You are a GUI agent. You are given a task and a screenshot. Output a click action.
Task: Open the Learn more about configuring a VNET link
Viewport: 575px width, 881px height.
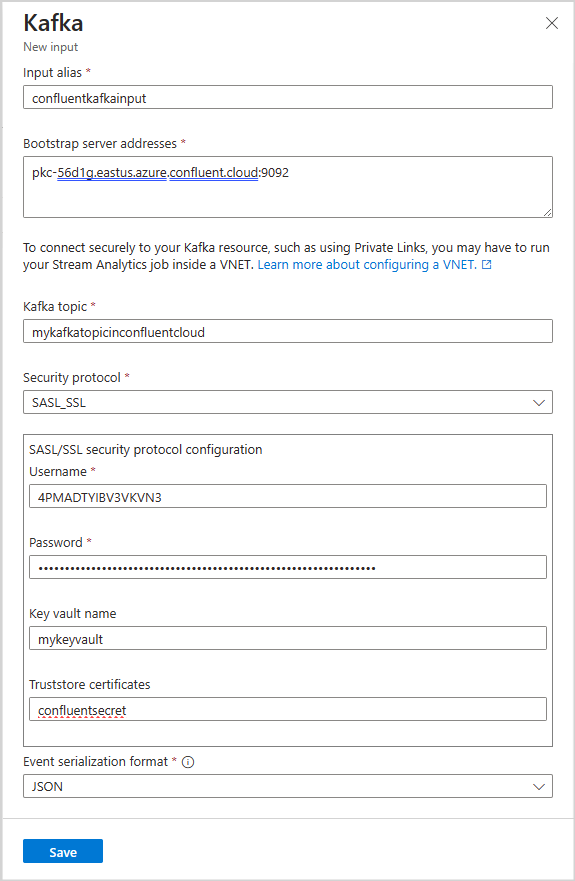[367, 265]
